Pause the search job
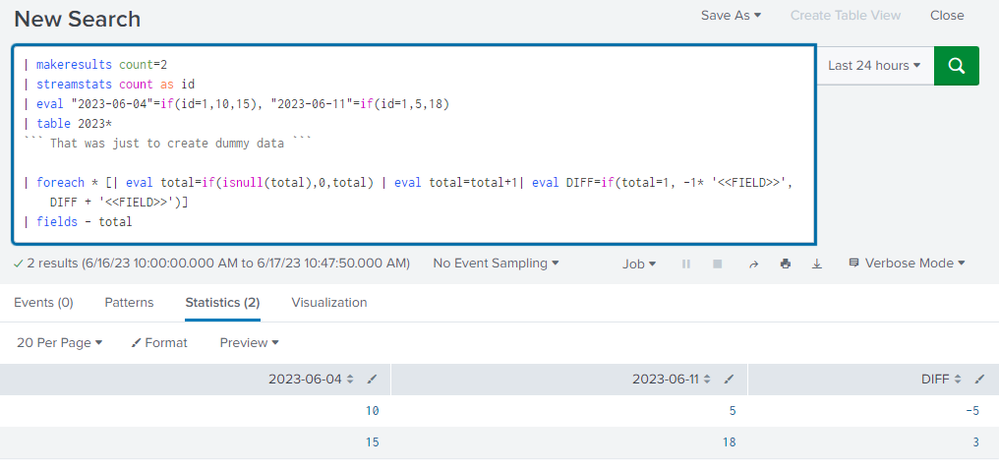 [x=686, y=264]
